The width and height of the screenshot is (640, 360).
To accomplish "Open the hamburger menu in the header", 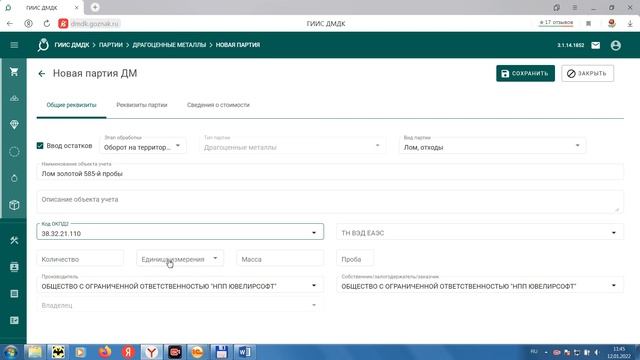I will [14, 45].
